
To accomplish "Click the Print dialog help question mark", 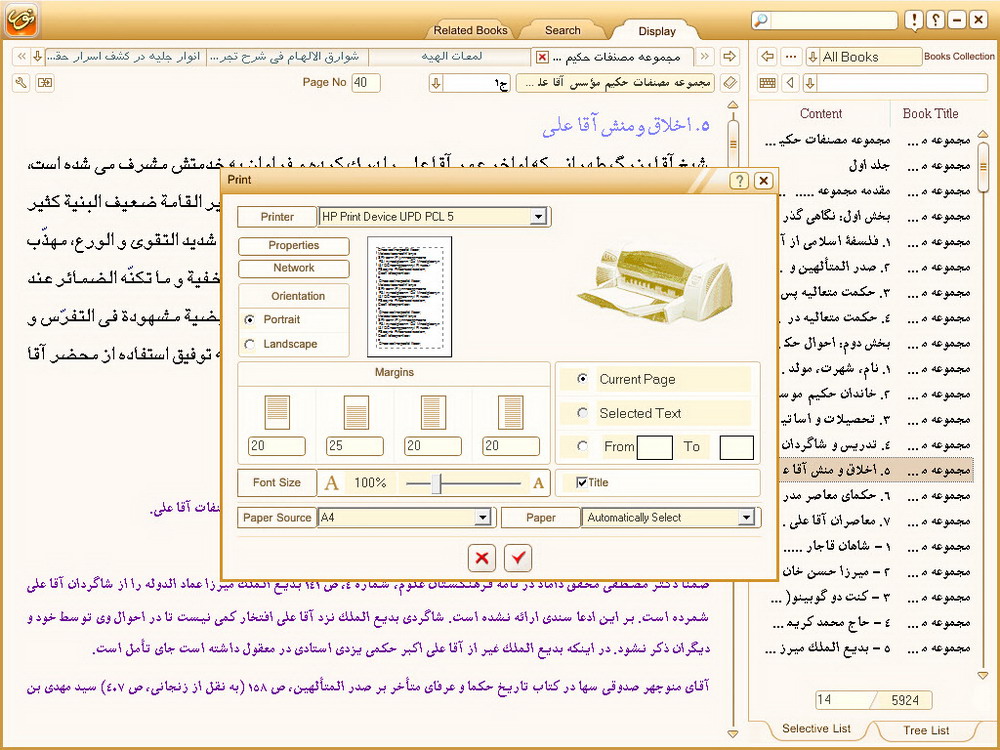I will click(739, 181).
